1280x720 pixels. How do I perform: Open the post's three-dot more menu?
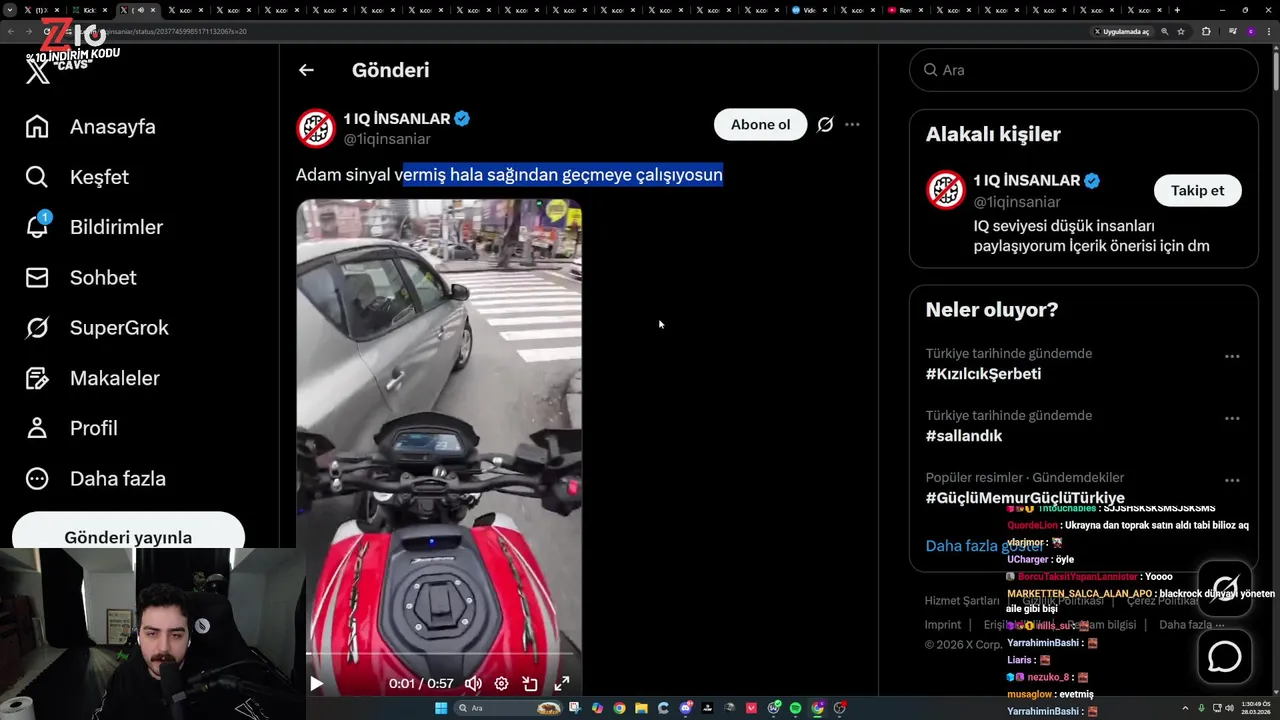tap(852, 124)
